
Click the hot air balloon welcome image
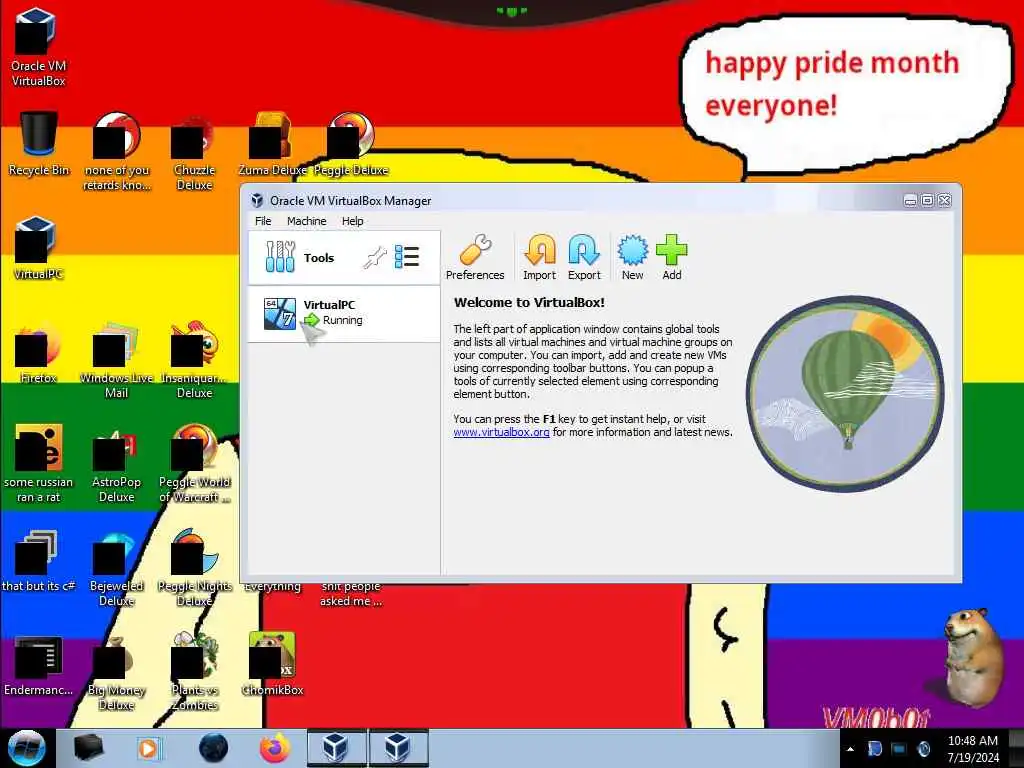coord(845,393)
